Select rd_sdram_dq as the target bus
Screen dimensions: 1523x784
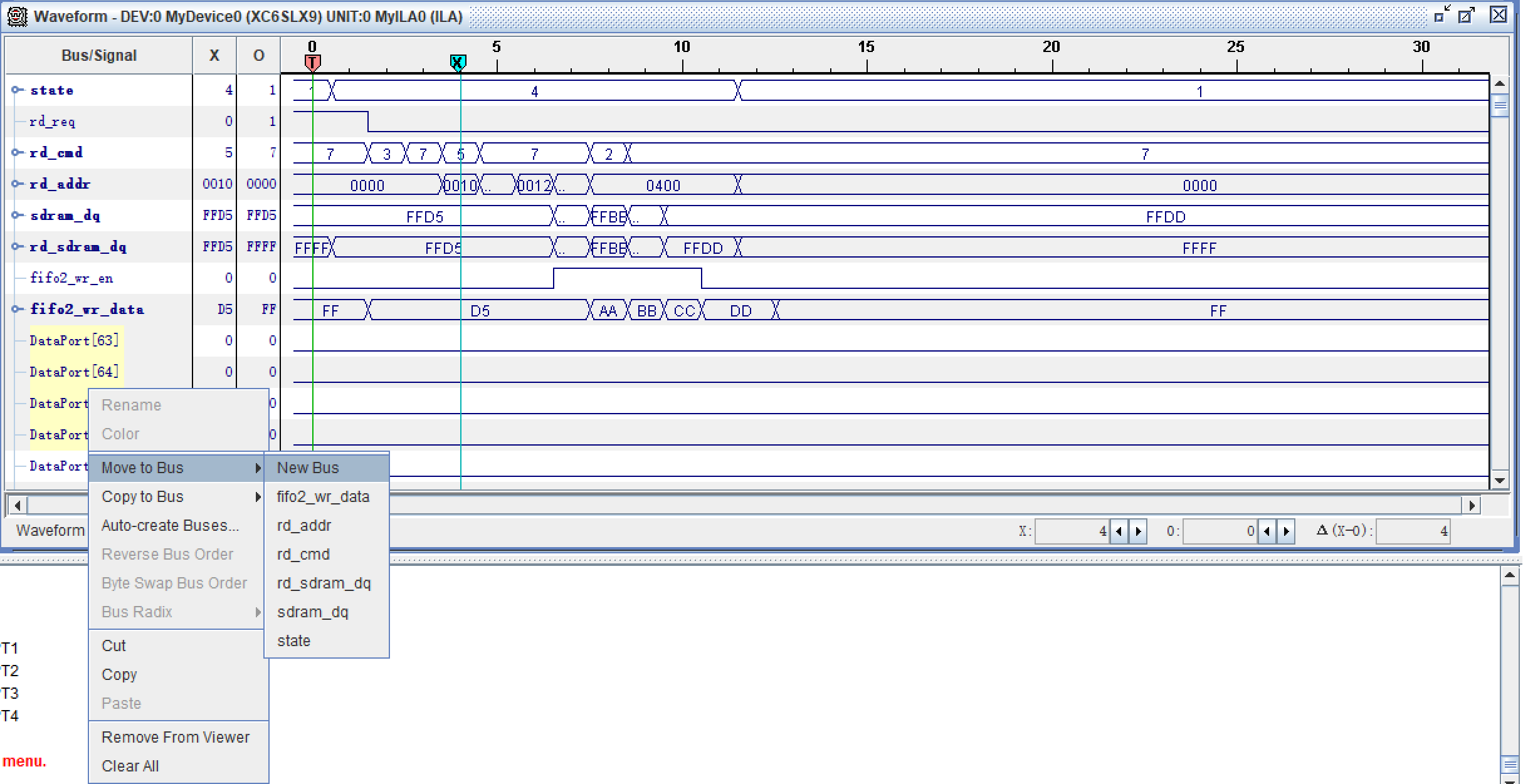tap(324, 583)
